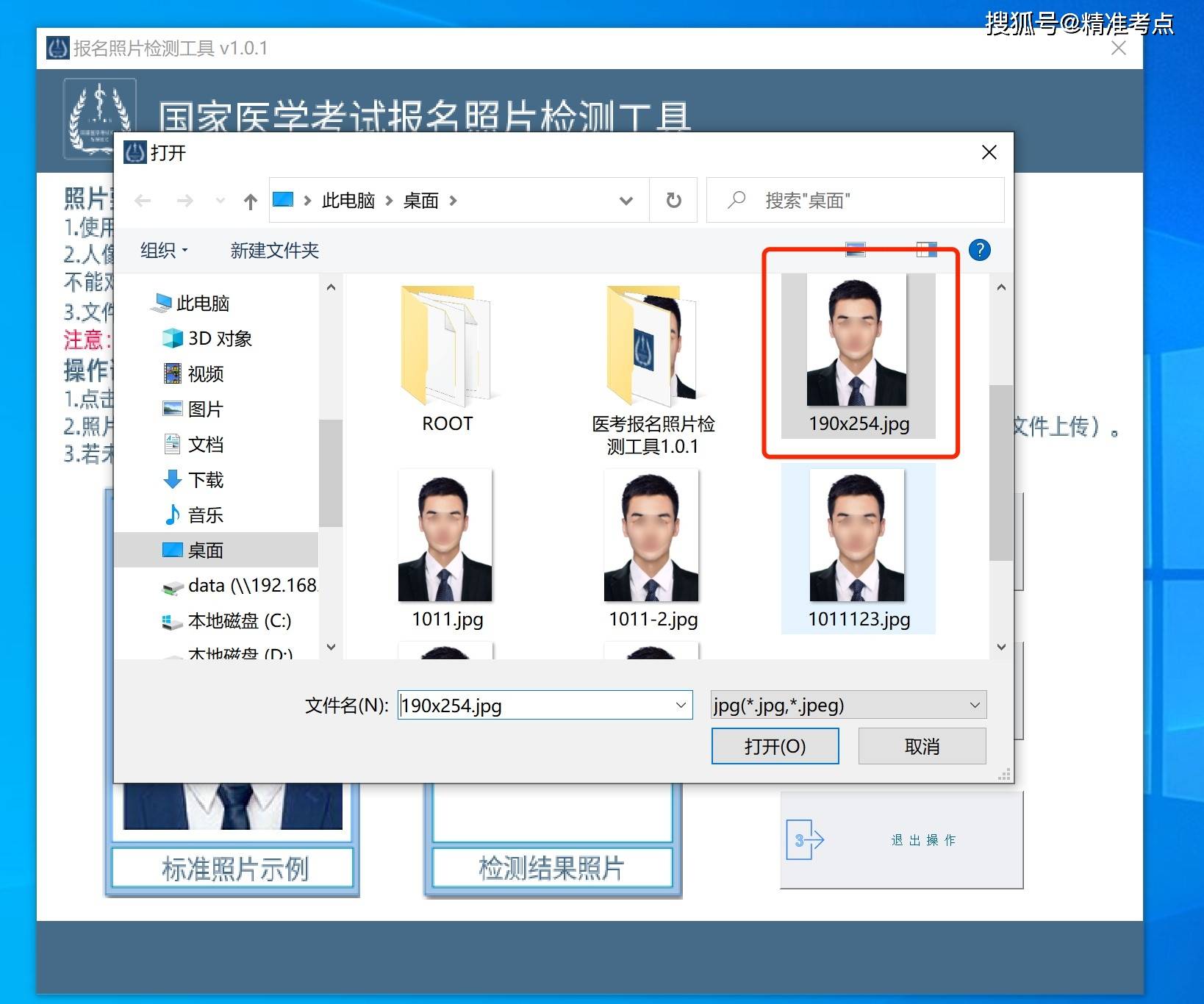Select the 190x254.jpg thumbnail
Screen dimensions: 1204x1004
859,356
